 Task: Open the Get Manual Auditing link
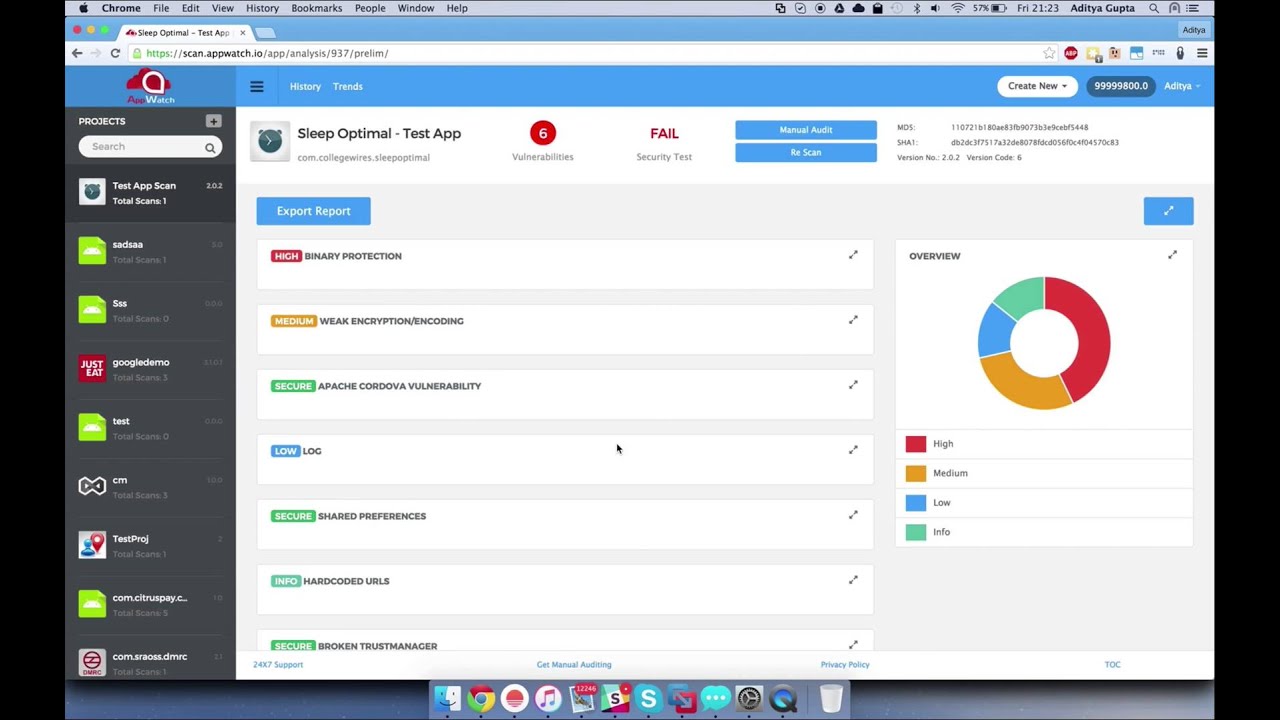click(x=574, y=664)
